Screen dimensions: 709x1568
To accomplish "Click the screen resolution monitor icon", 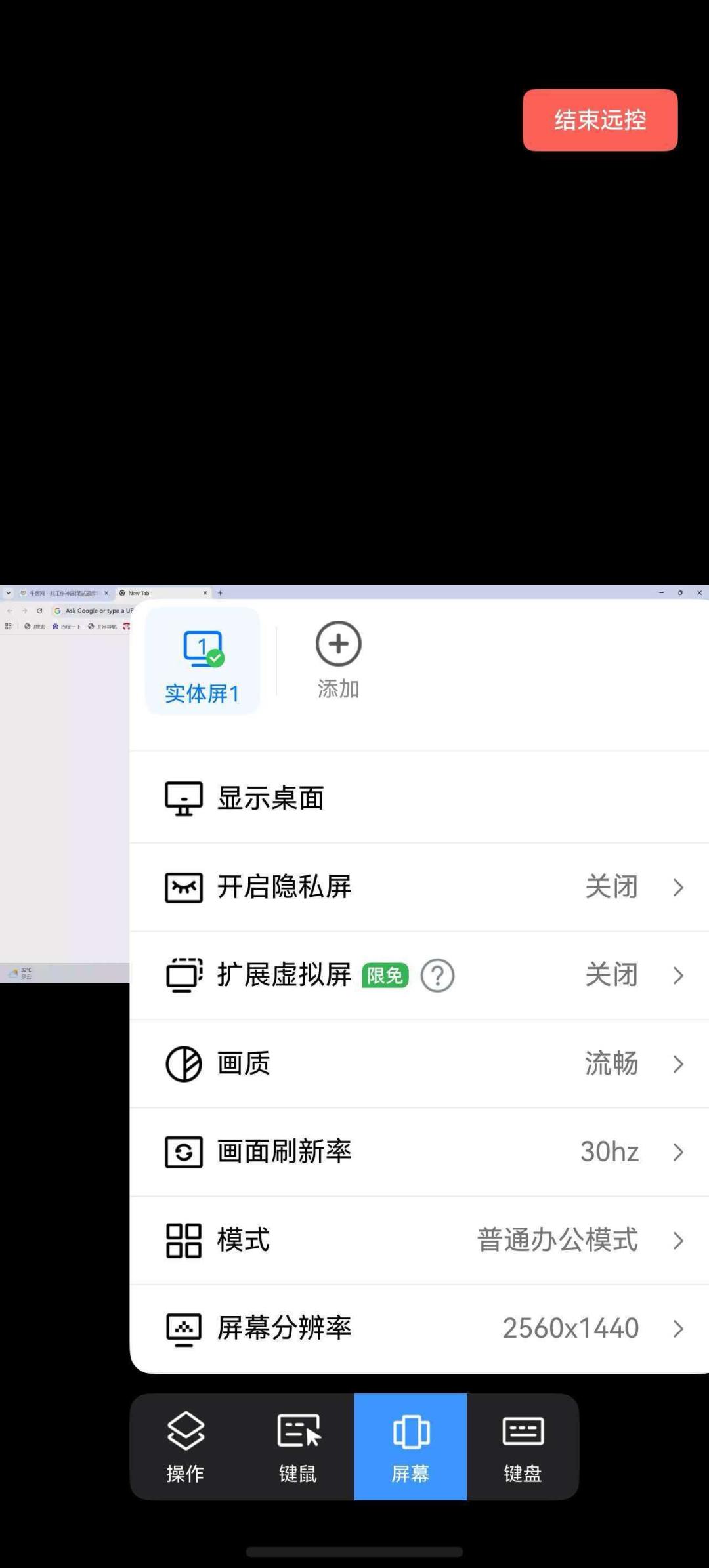I will [183, 1330].
